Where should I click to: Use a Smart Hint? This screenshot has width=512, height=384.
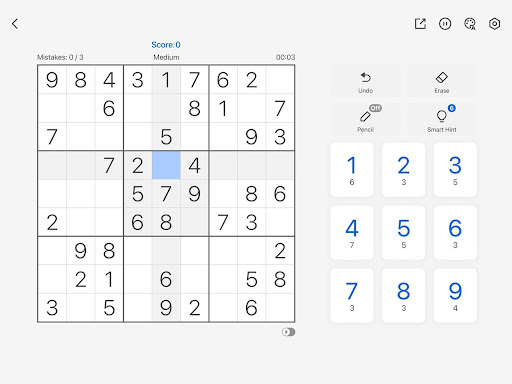(442, 119)
